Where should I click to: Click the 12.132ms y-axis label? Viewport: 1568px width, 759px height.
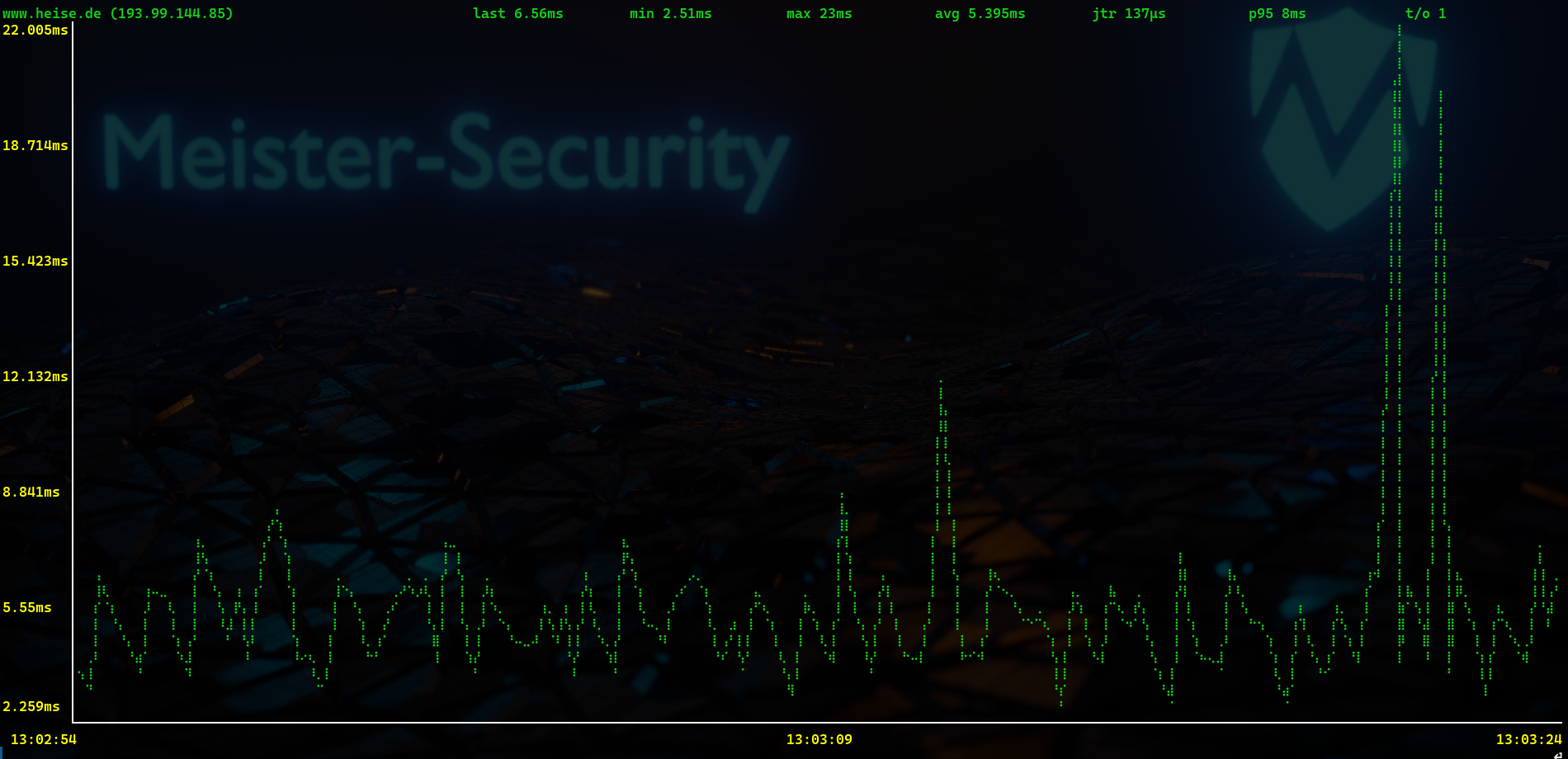pyautogui.click(x=35, y=377)
